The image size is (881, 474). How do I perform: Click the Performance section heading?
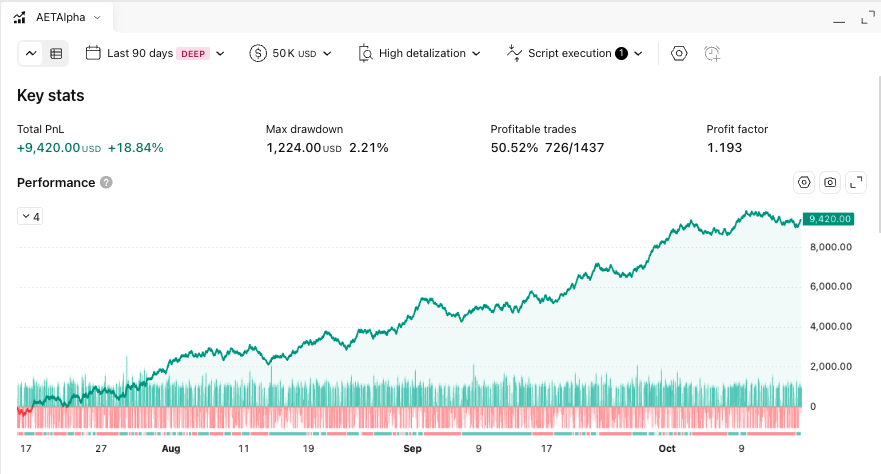pyautogui.click(x=56, y=183)
